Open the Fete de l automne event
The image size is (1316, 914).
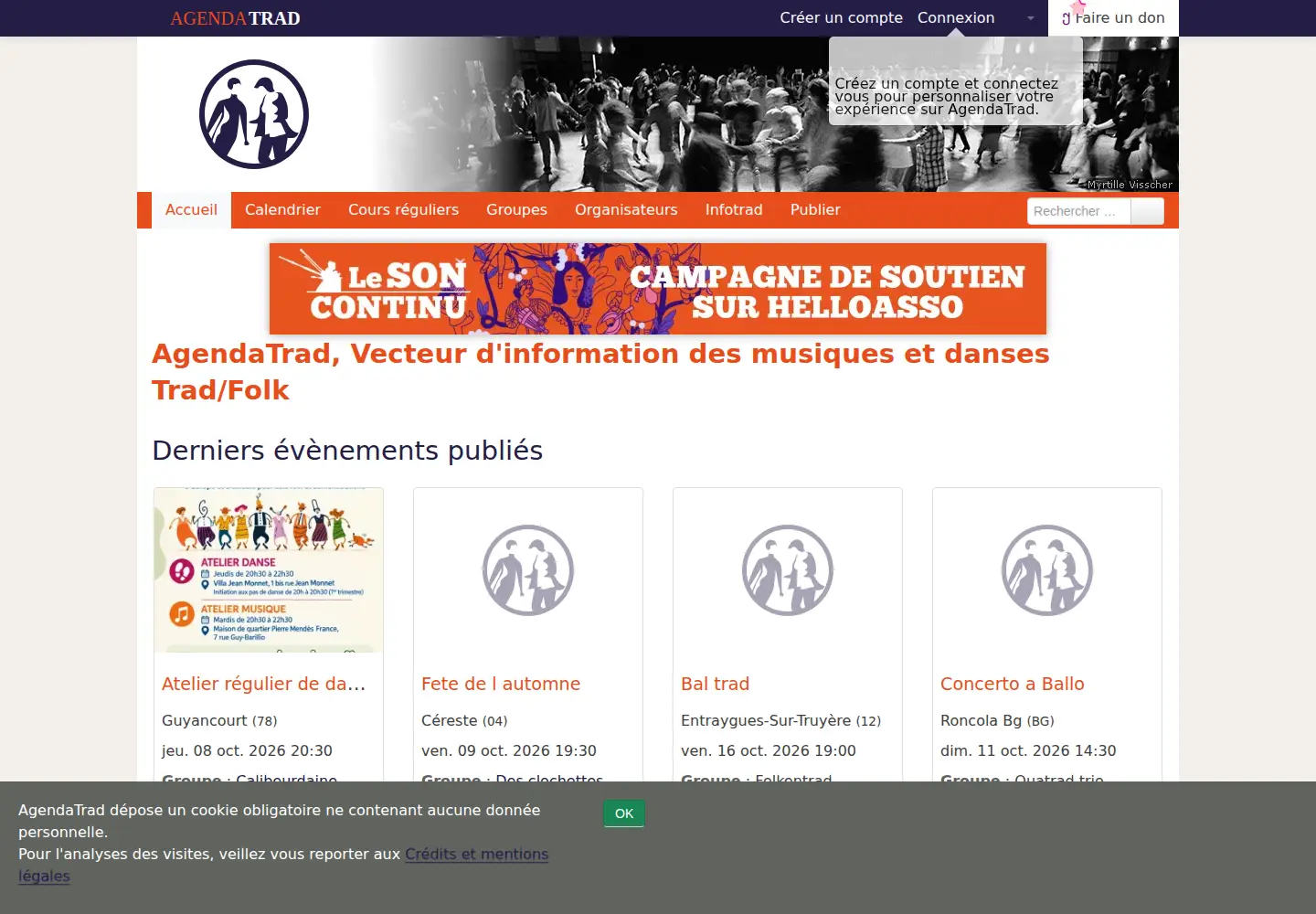[x=501, y=684]
